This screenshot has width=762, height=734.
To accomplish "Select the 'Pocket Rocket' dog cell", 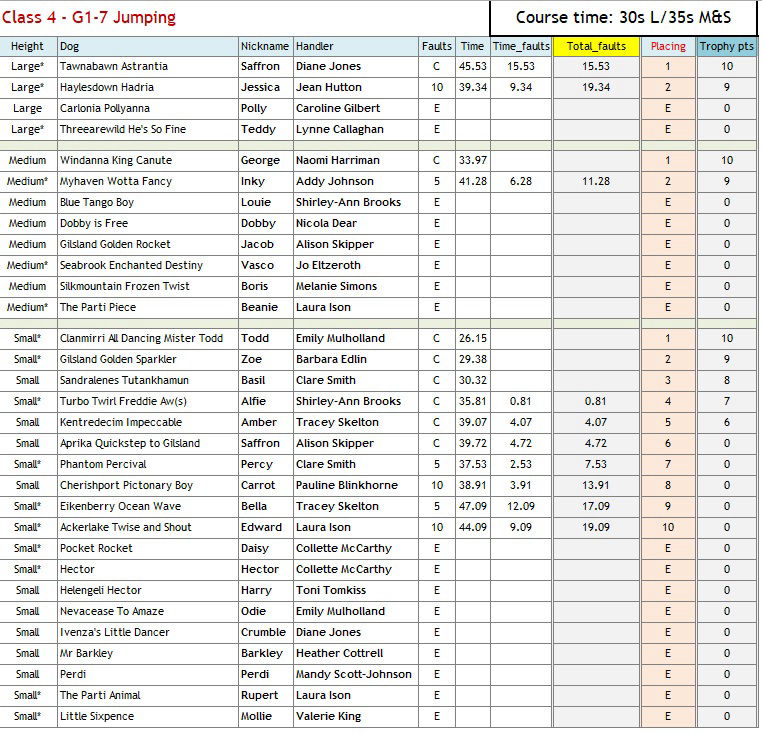I will tap(148, 548).
